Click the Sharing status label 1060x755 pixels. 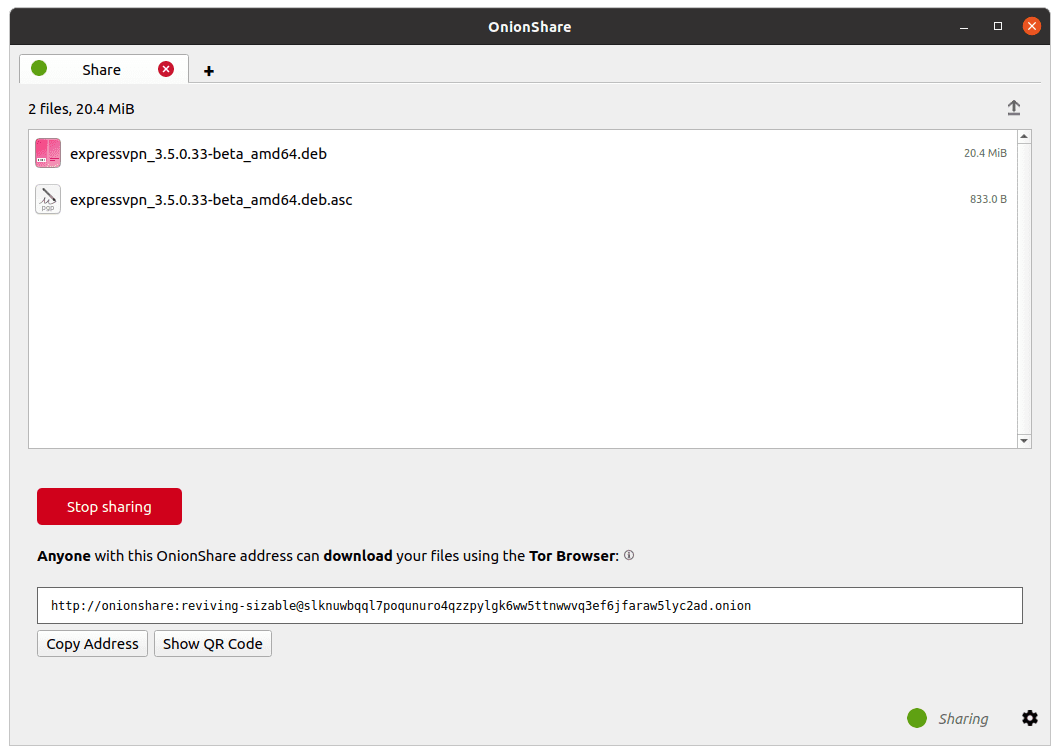click(963, 719)
